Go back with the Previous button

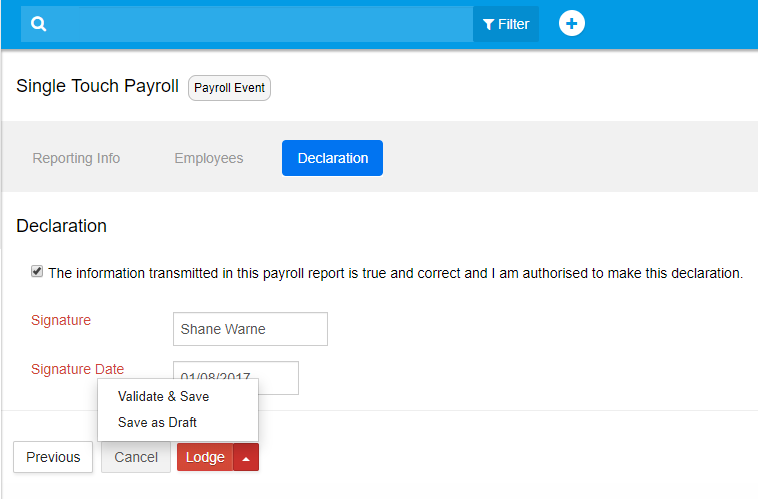[53, 457]
